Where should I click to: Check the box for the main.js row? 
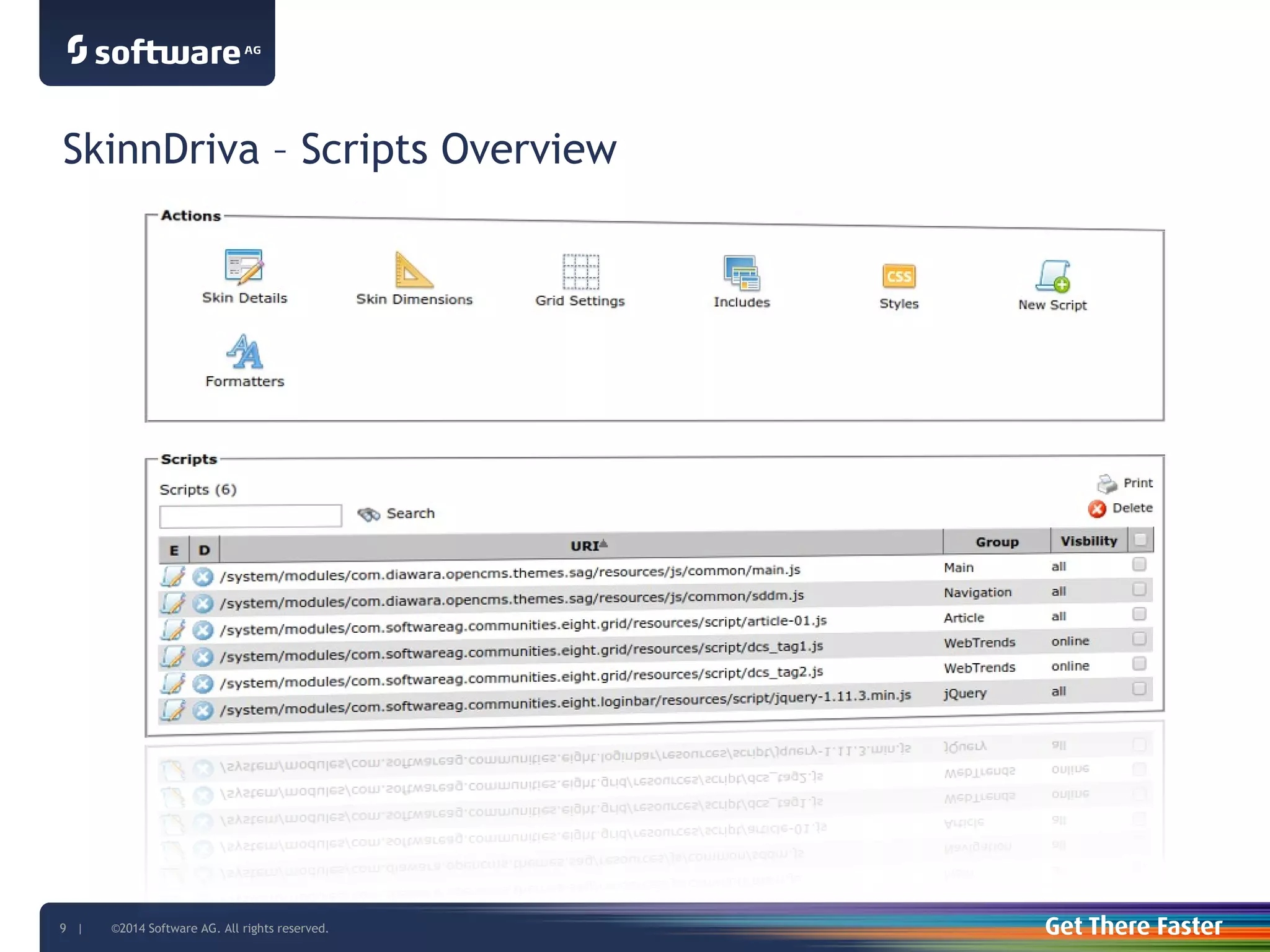click(x=1139, y=564)
